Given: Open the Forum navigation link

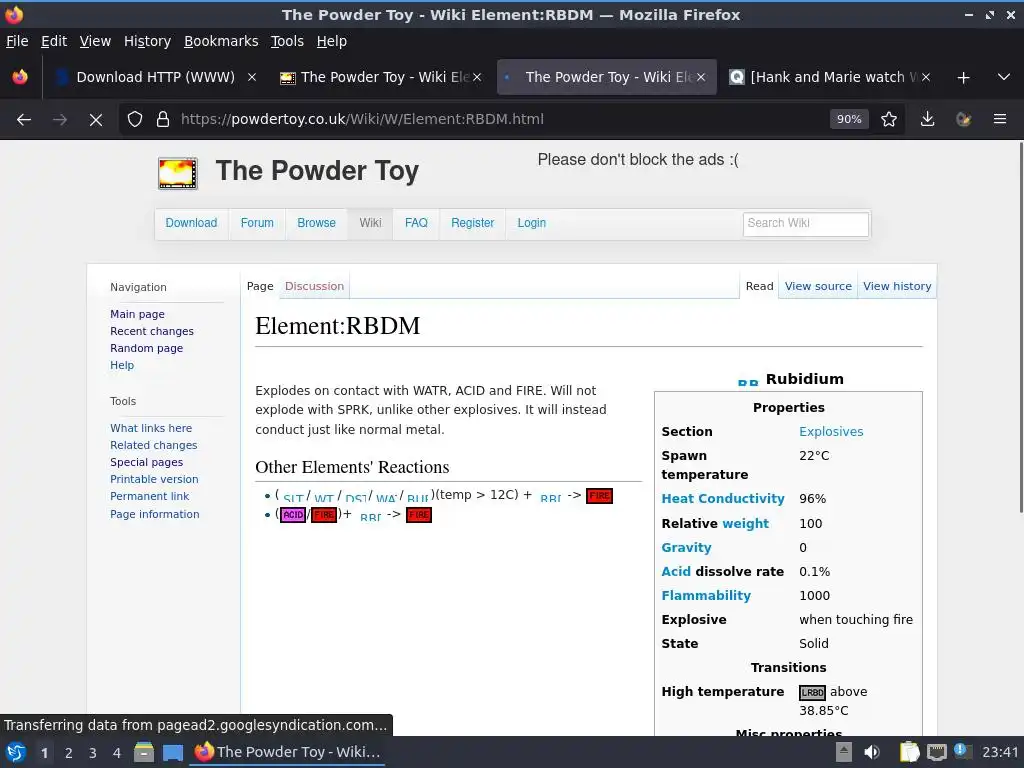Looking at the screenshot, I should tap(257, 223).
